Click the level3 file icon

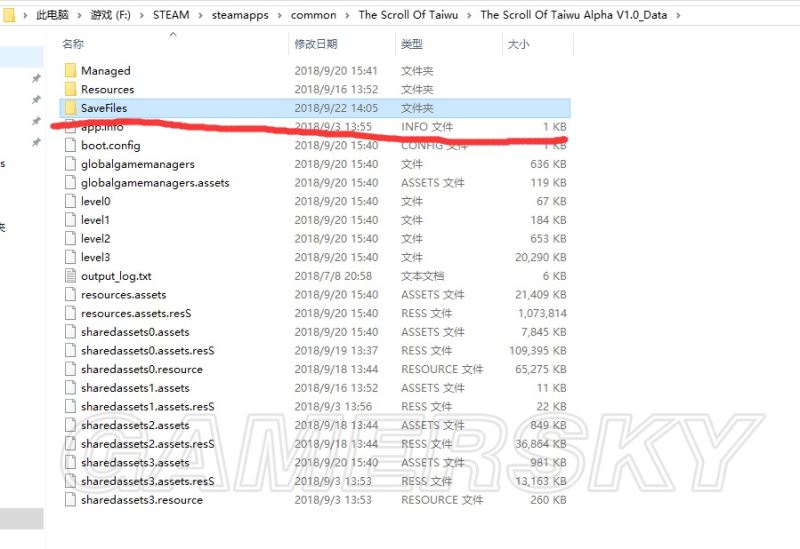70,257
